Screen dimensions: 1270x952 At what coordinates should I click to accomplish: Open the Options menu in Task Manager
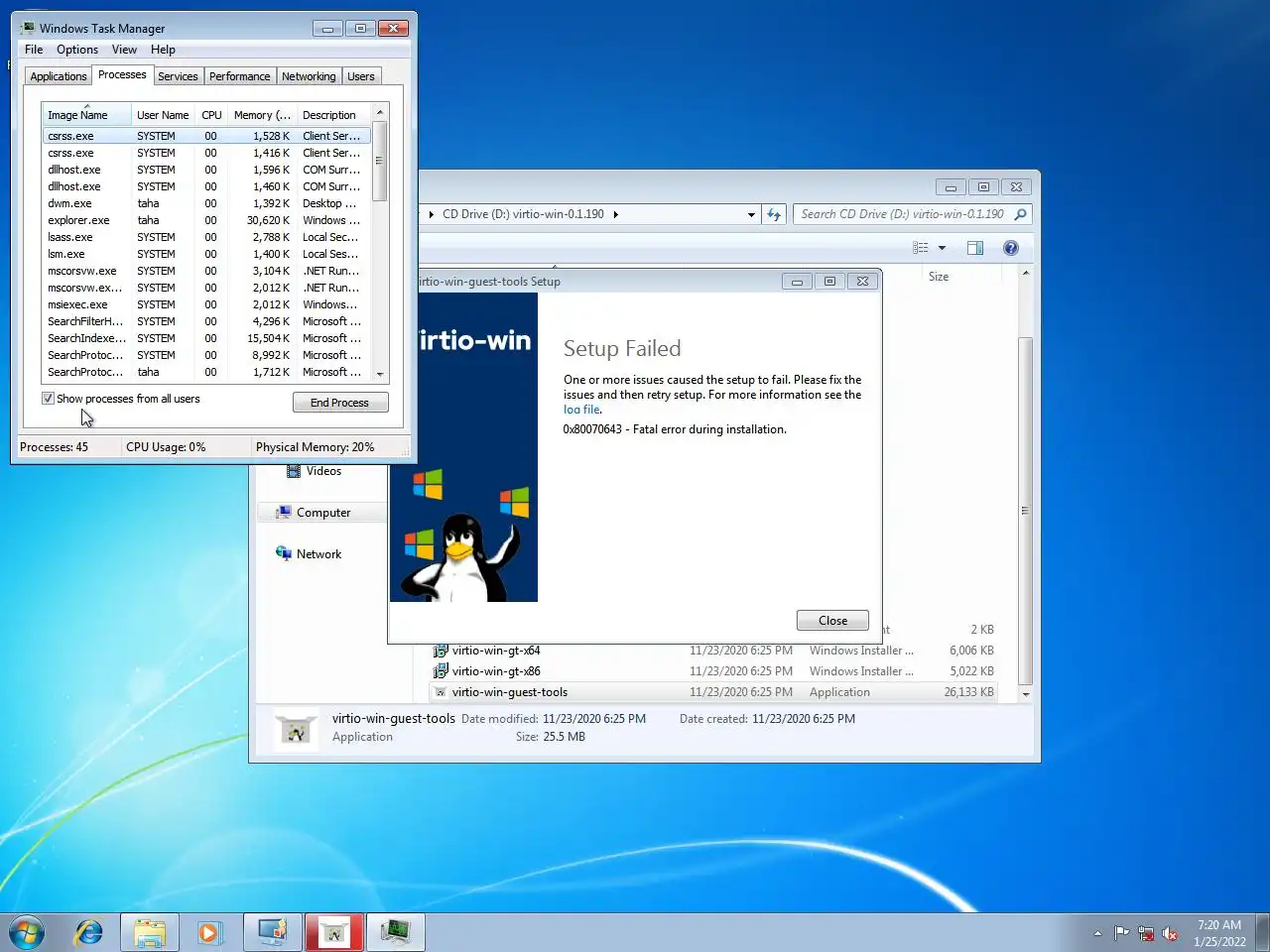[77, 50]
